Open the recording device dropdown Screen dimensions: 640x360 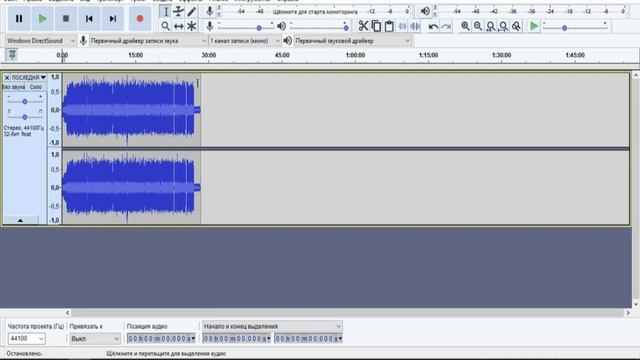click(x=148, y=41)
